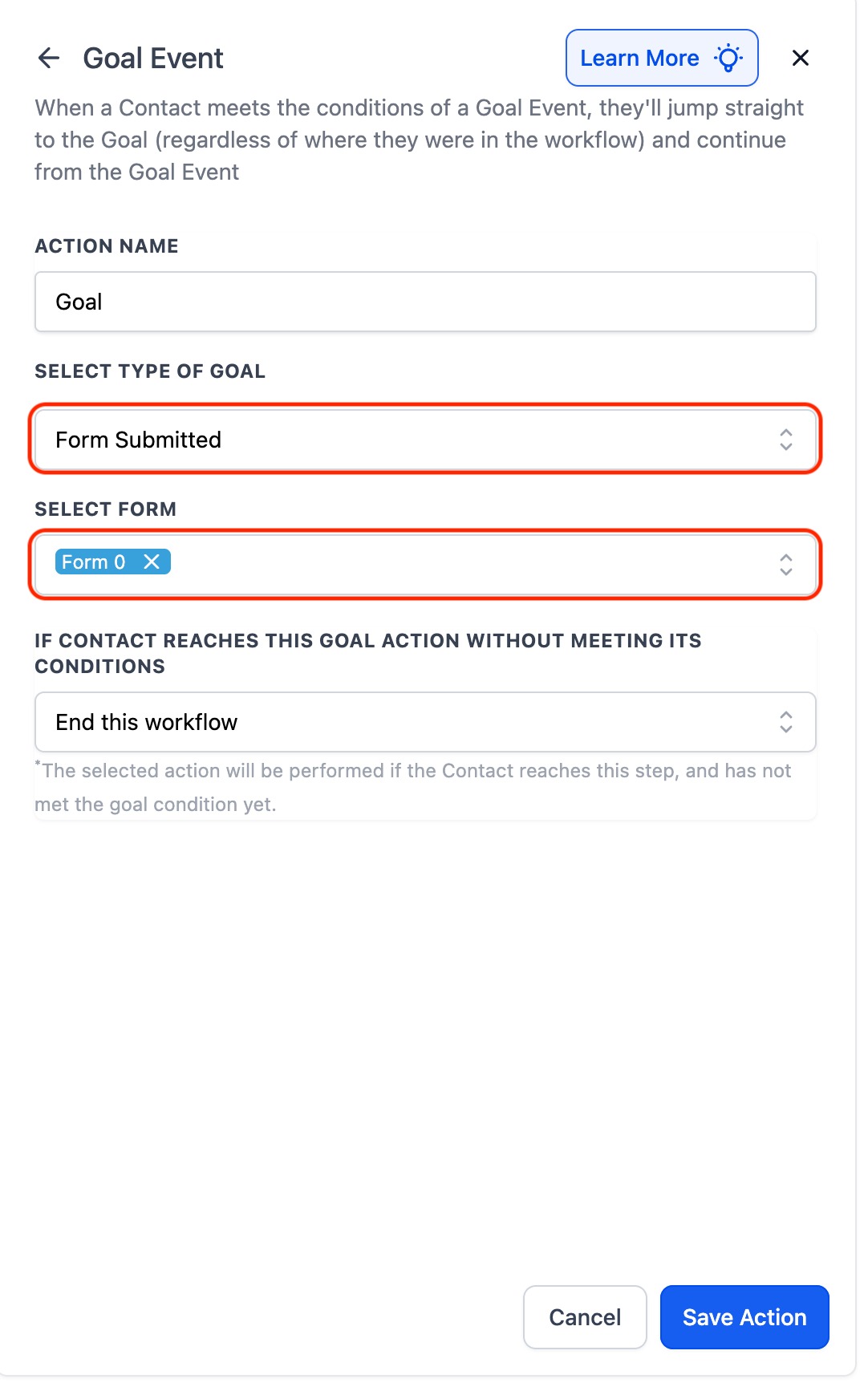Go back using the left arrow icon

(x=49, y=58)
